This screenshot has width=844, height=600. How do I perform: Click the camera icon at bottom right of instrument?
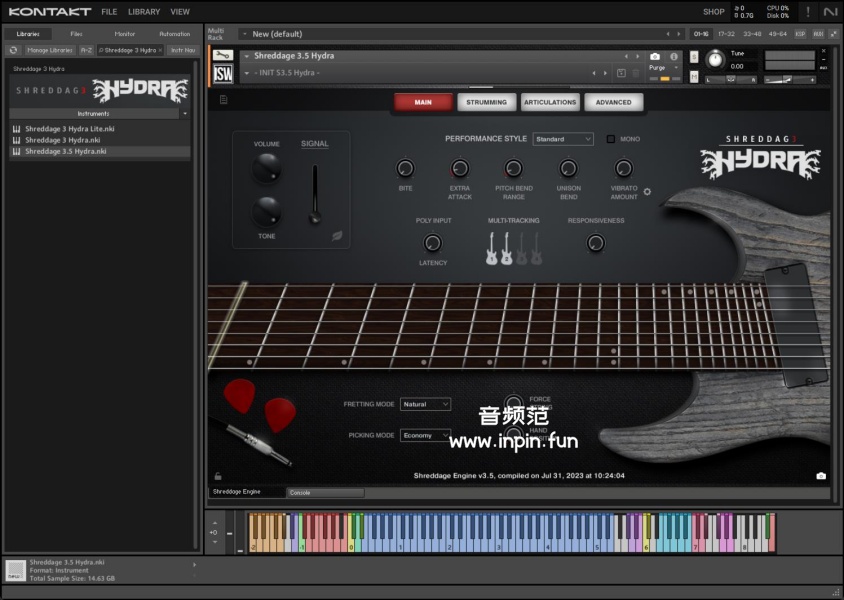click(x=821, y=476)
